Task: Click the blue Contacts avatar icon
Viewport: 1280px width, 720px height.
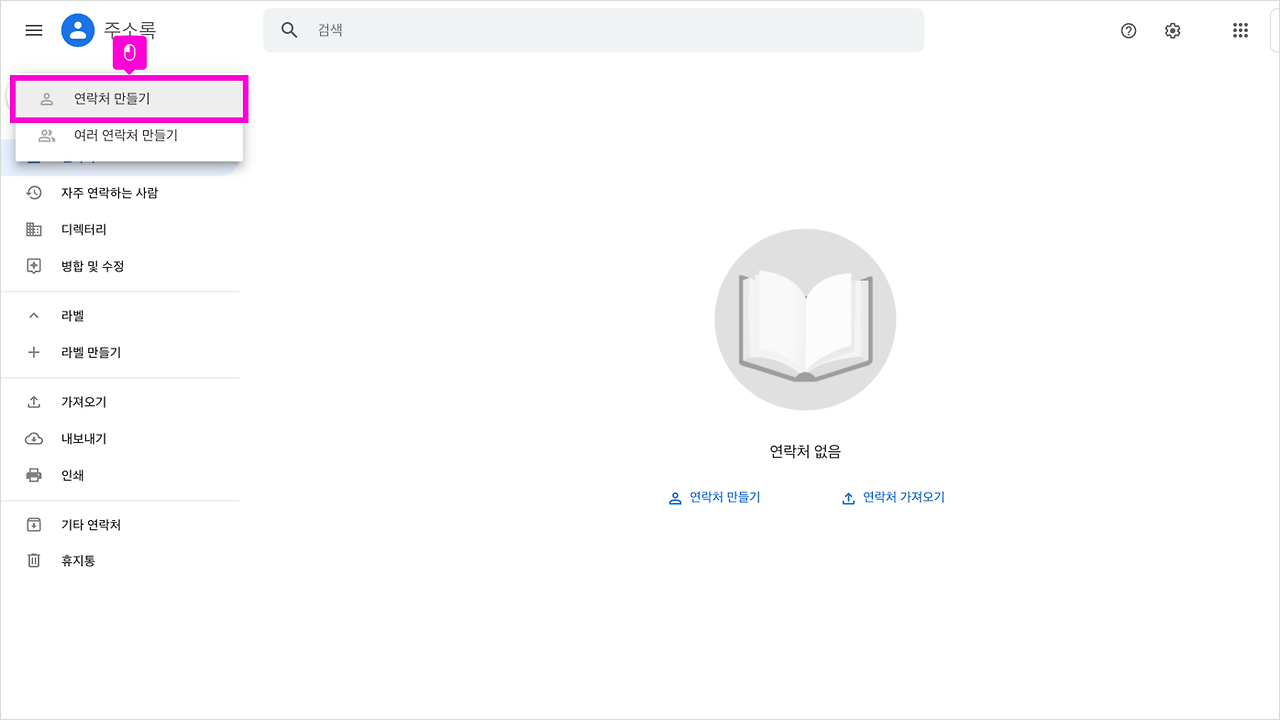Action: [76, 29]
